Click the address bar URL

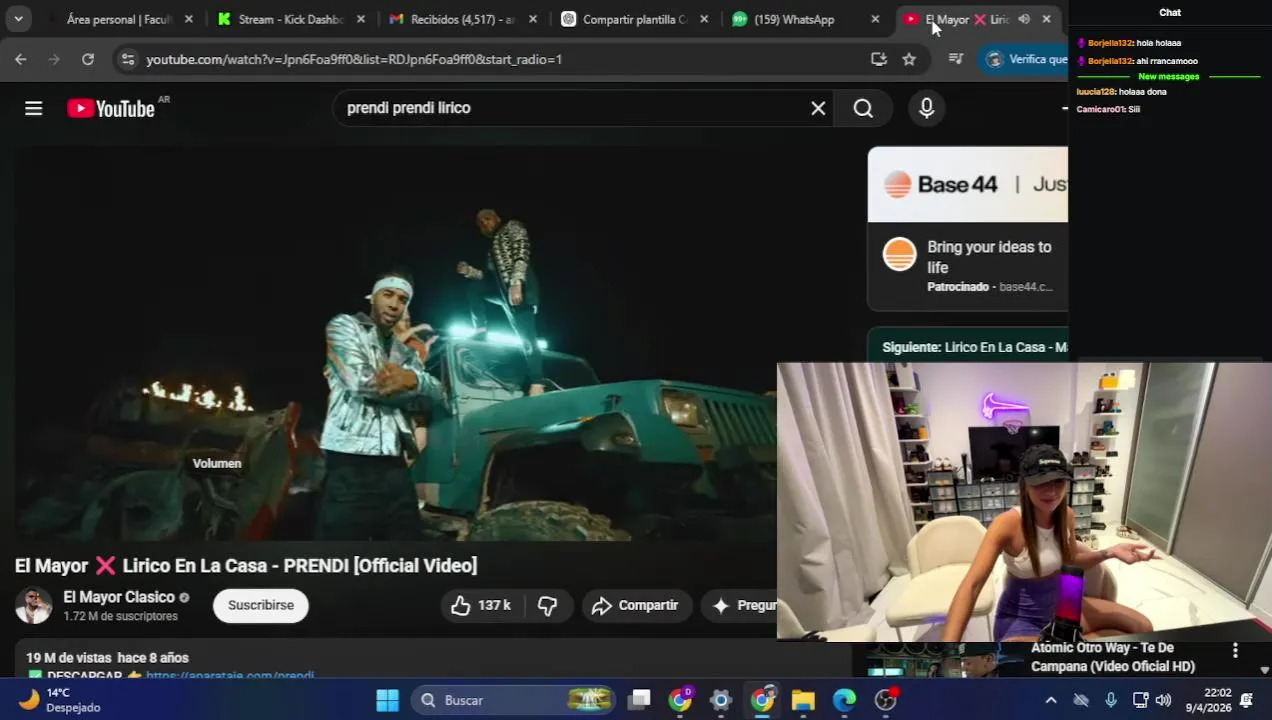[x=354, y=59]
